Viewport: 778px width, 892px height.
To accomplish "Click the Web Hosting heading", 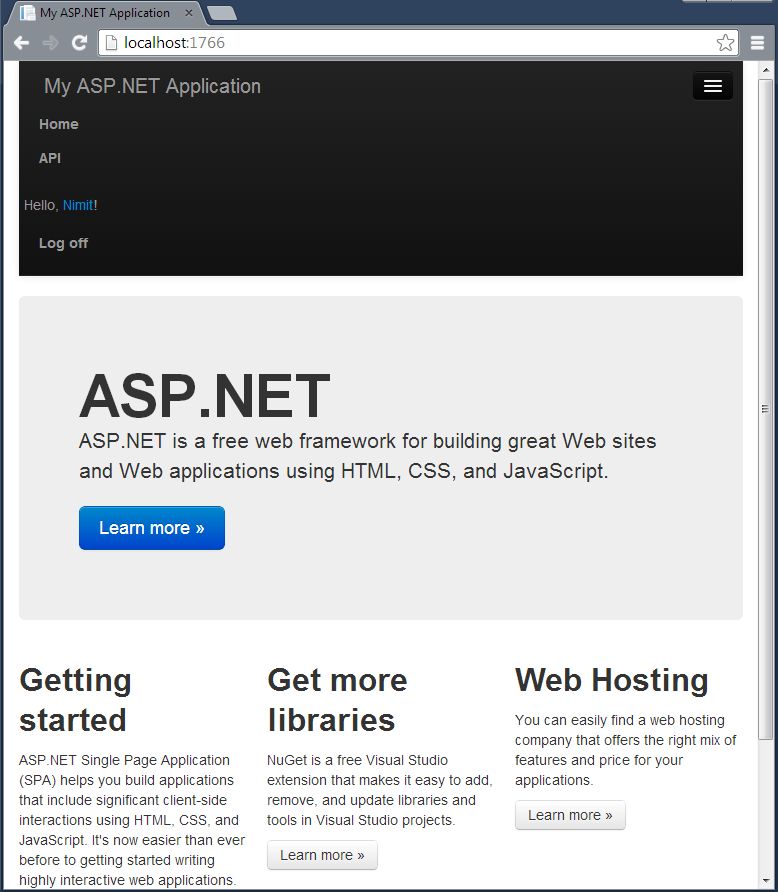I will coord(612,680).
